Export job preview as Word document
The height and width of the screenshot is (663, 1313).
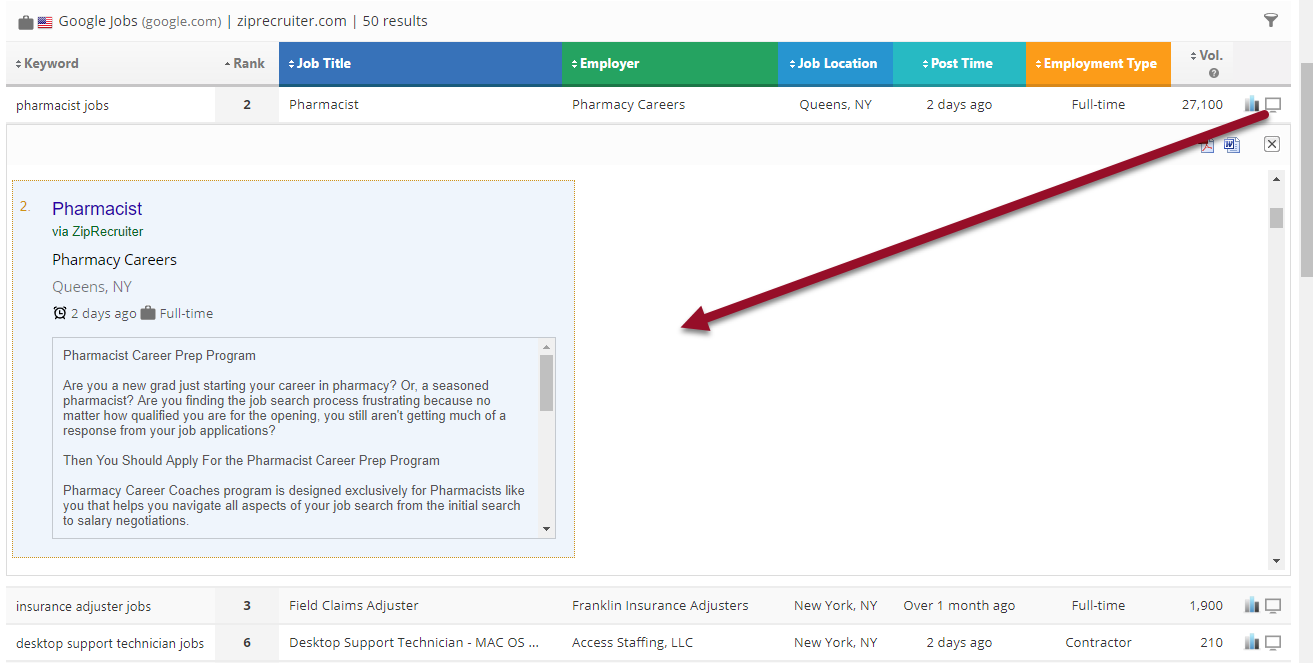pos(1232,145)
